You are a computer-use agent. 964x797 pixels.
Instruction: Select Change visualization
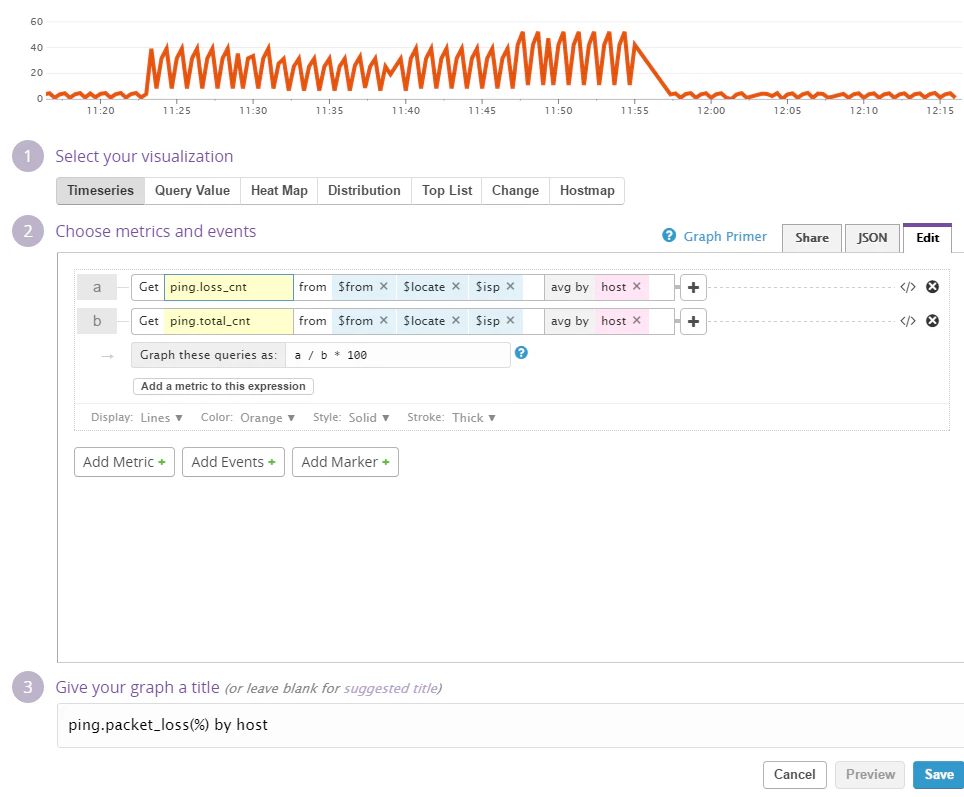(515, 191)
